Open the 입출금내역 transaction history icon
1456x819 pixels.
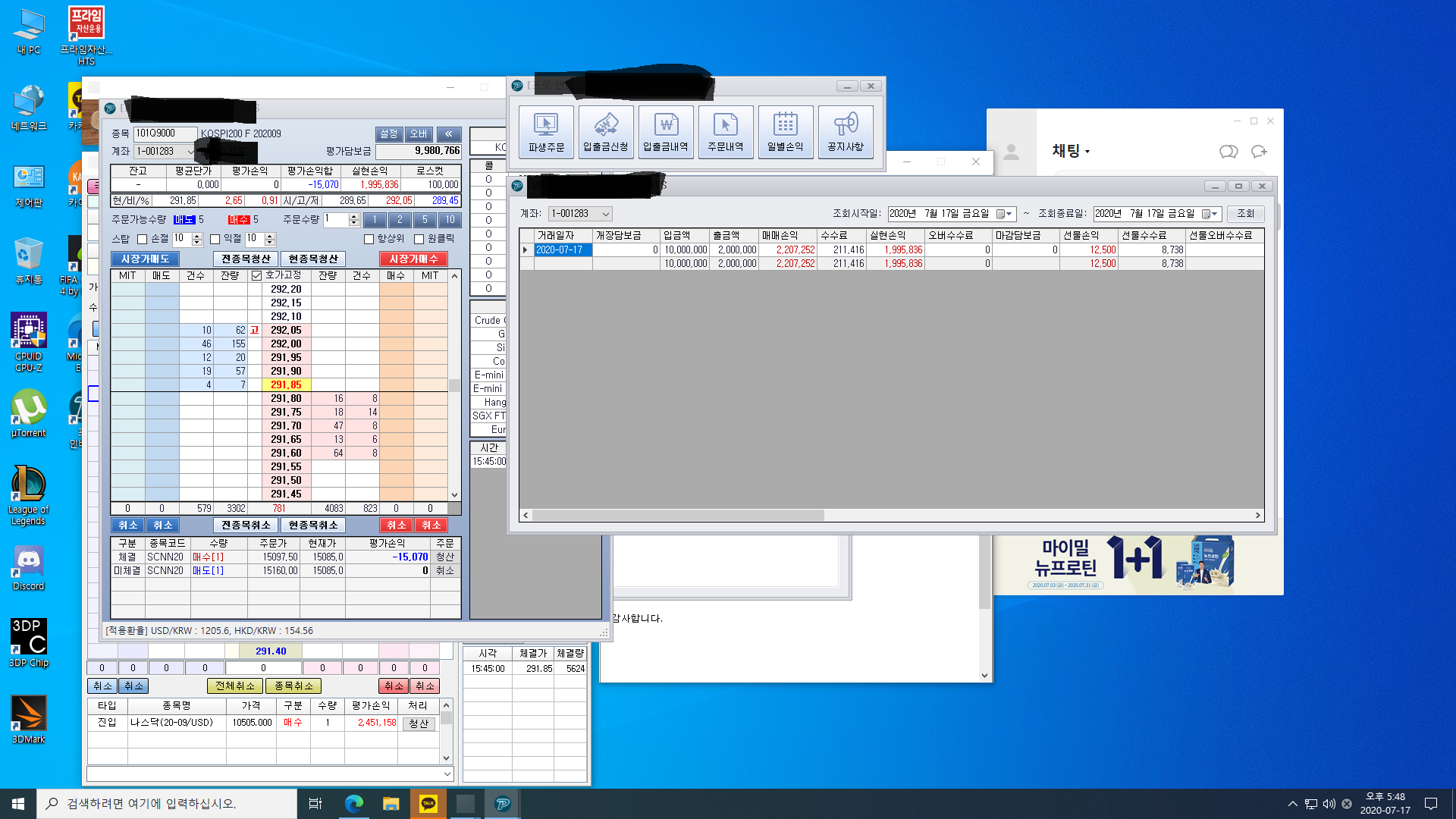tap(666, 132)
